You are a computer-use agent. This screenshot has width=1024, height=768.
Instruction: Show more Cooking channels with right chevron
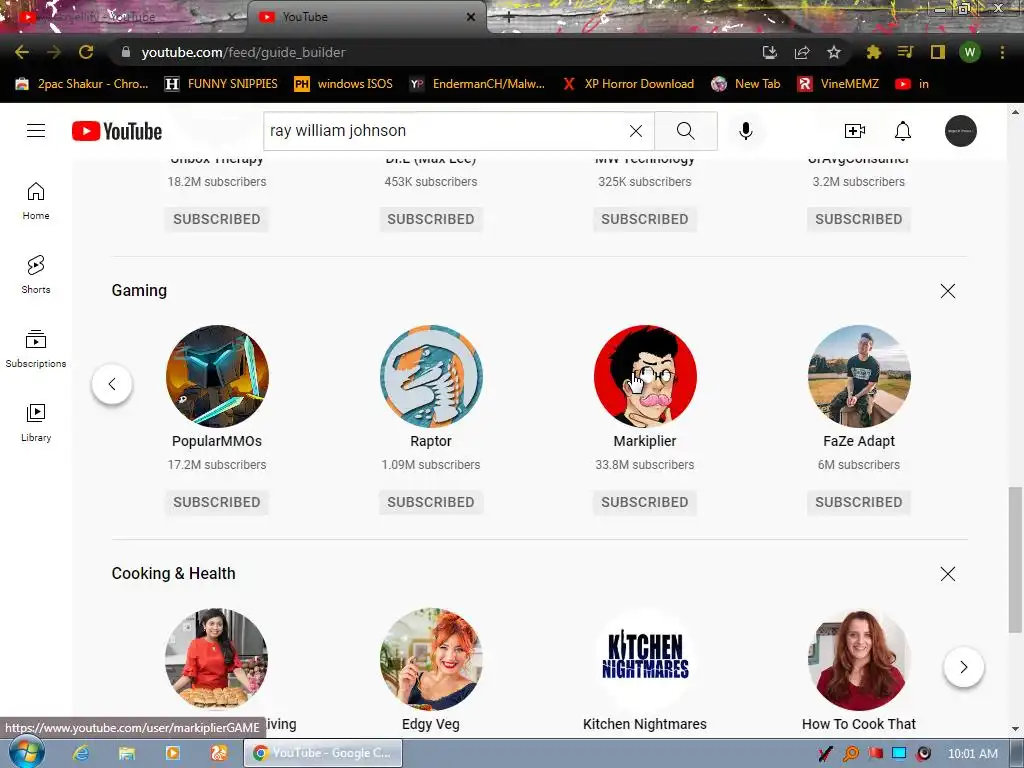click(x=963, y=667)
